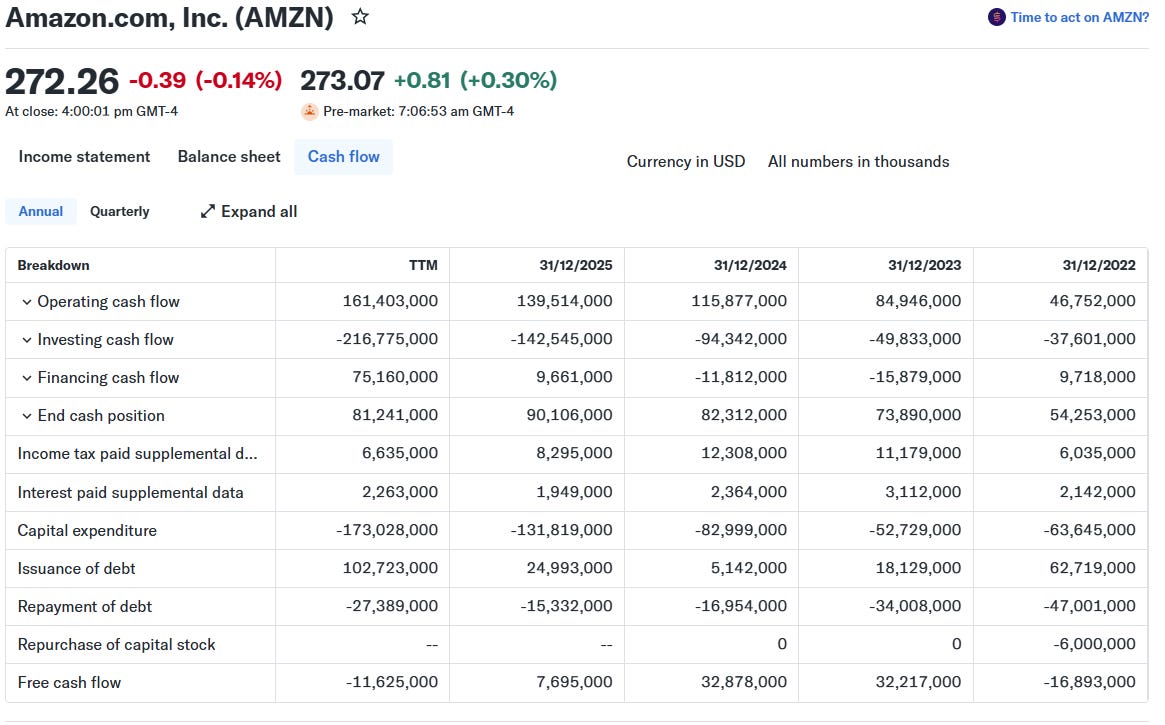Click Capital expenditure value -131,819,000
This screenshot has height=725, width=1165.
561,530
